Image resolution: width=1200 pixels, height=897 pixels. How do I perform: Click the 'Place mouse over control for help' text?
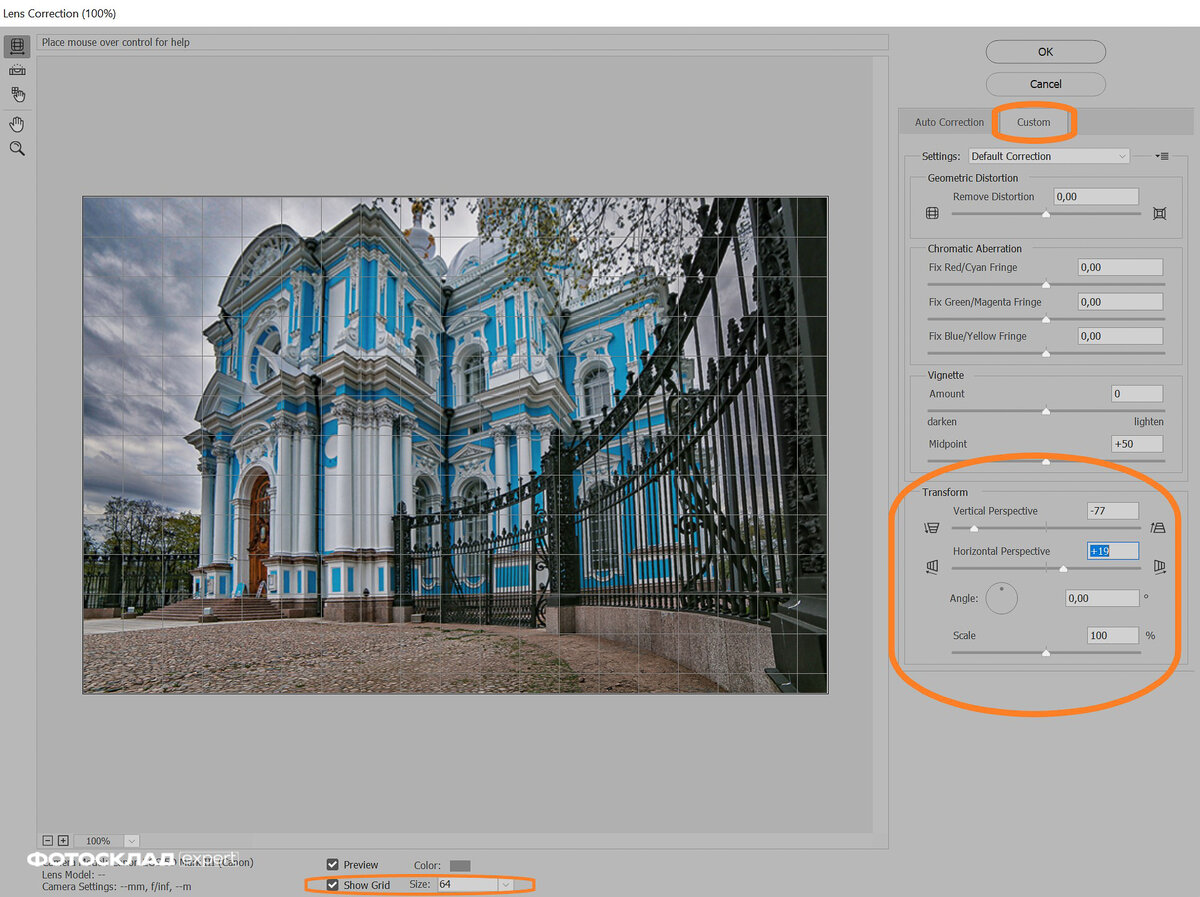coord(116,43)
